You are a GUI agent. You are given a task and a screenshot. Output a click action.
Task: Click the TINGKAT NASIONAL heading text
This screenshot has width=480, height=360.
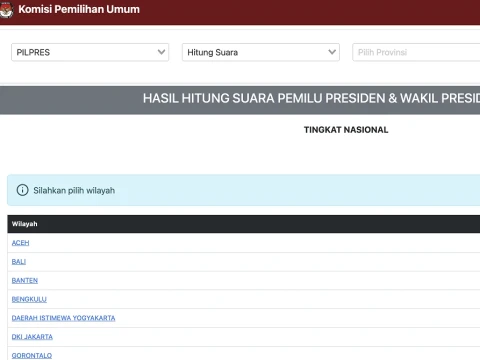pos(346,130)
